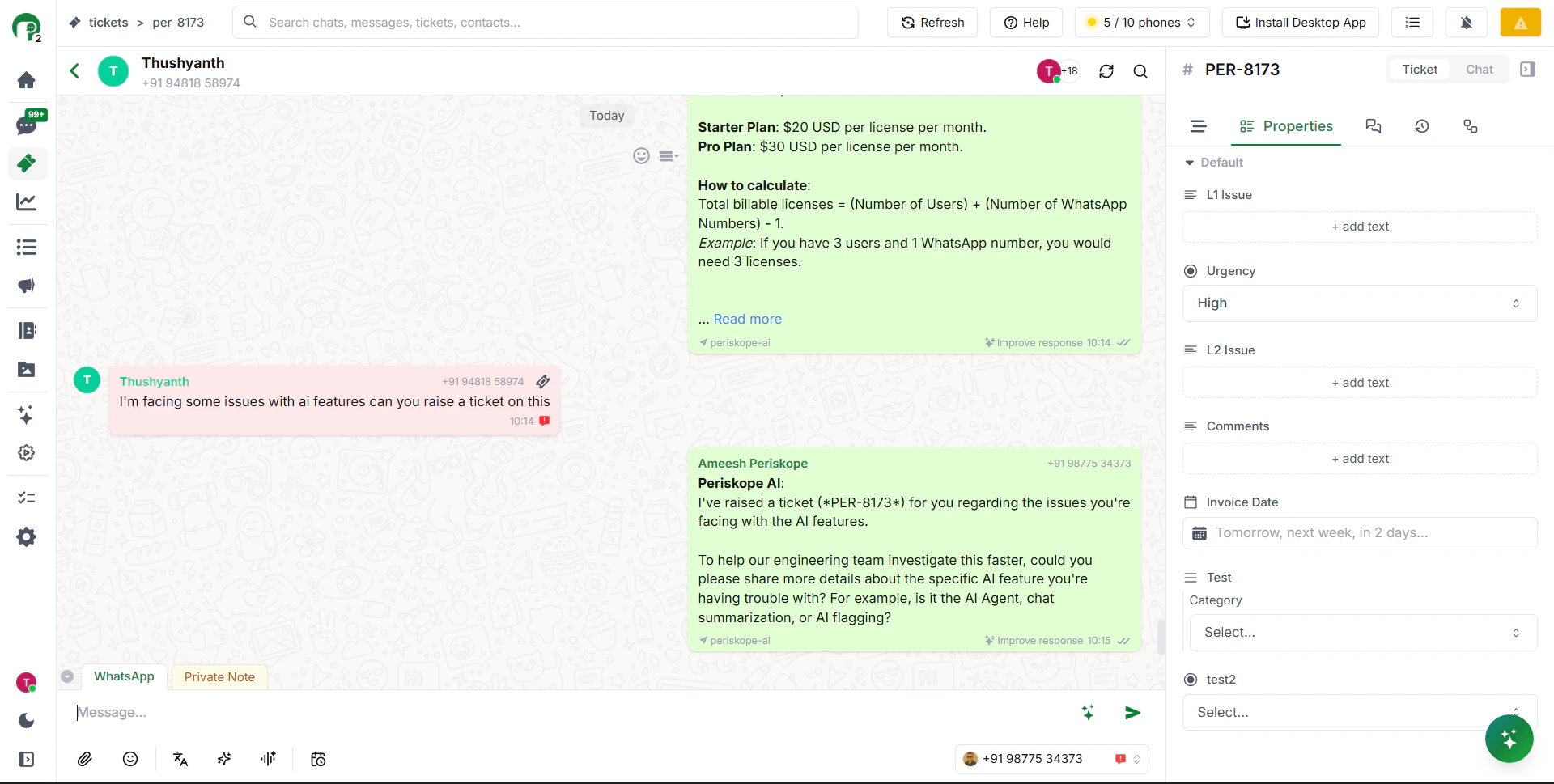Open message options menu beside reaction smiley
The width and height of the screenshot is (1554, 784).
669,156
